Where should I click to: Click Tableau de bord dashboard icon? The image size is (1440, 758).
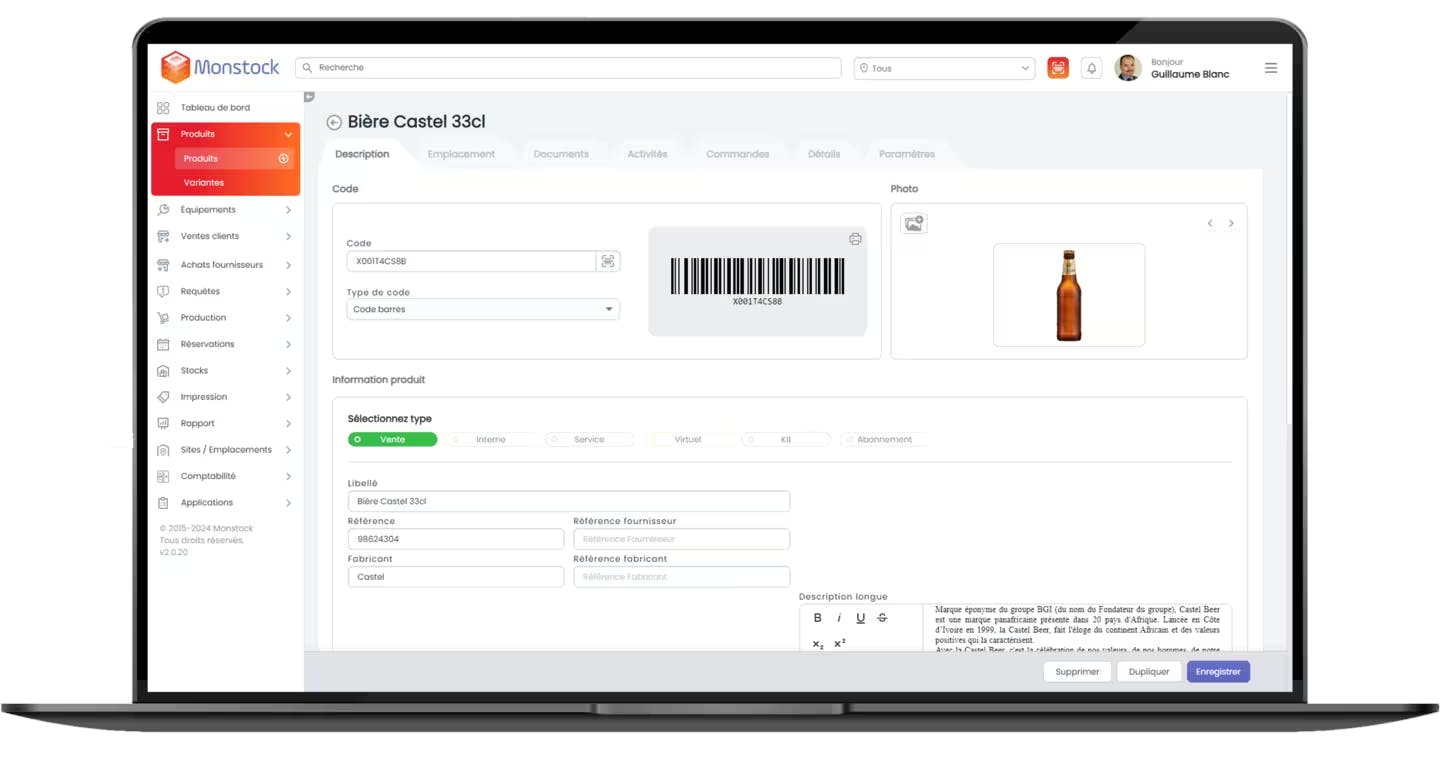tap(163, 107)
